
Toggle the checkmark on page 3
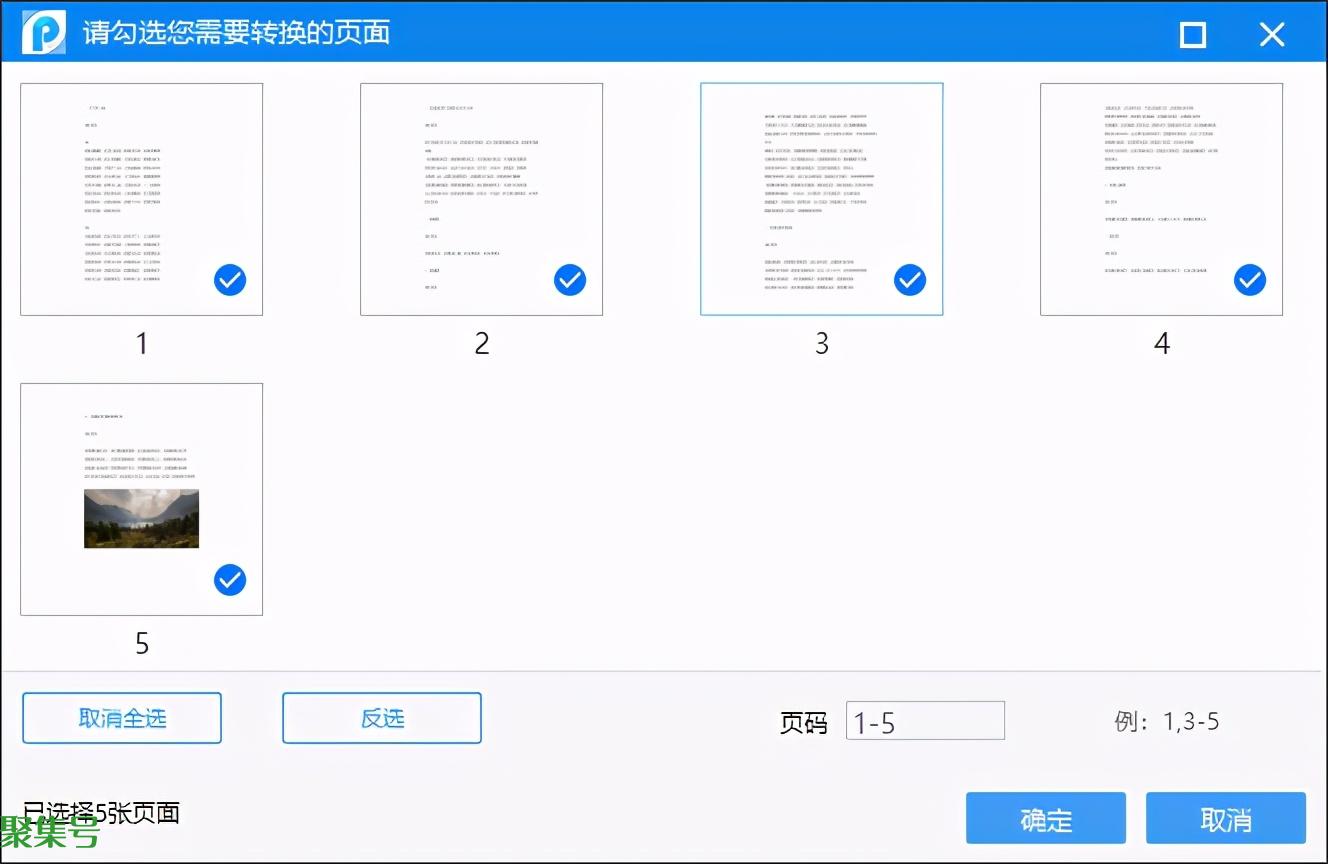pos(910,281)
